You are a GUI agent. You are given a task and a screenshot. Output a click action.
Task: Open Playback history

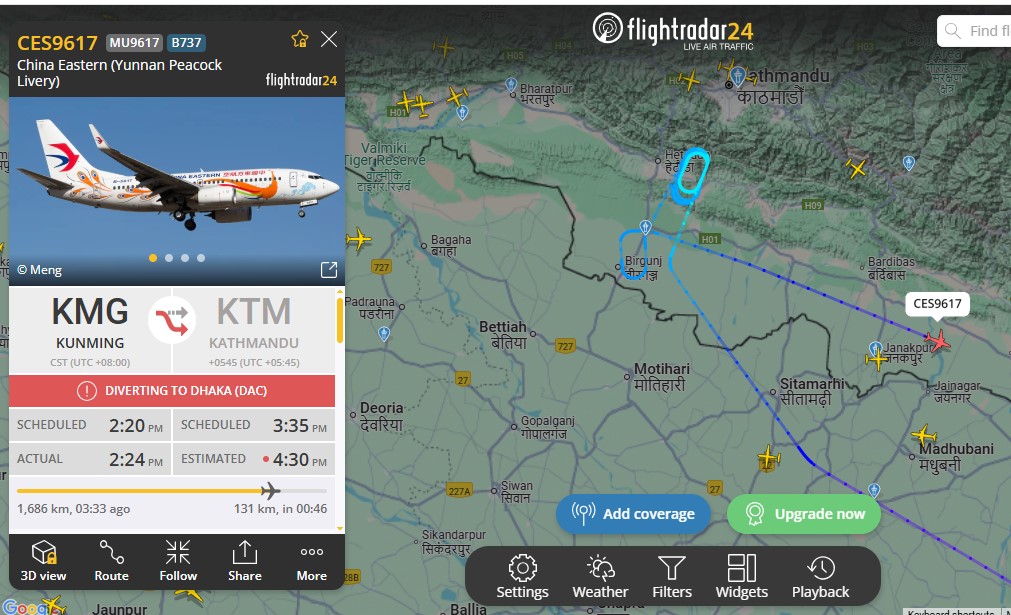click(x=820, y=577)
